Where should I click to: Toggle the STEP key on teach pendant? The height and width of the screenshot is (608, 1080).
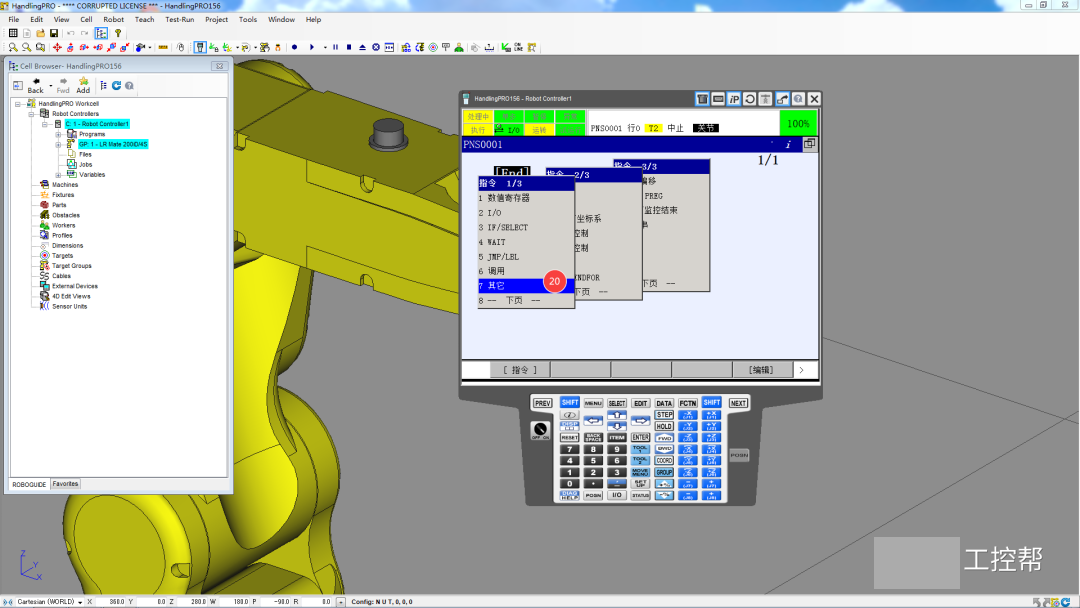pos(664,415)
